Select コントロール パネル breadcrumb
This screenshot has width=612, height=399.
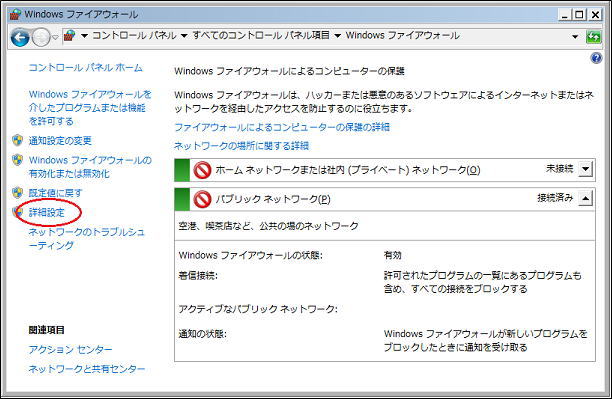(134, 36)
